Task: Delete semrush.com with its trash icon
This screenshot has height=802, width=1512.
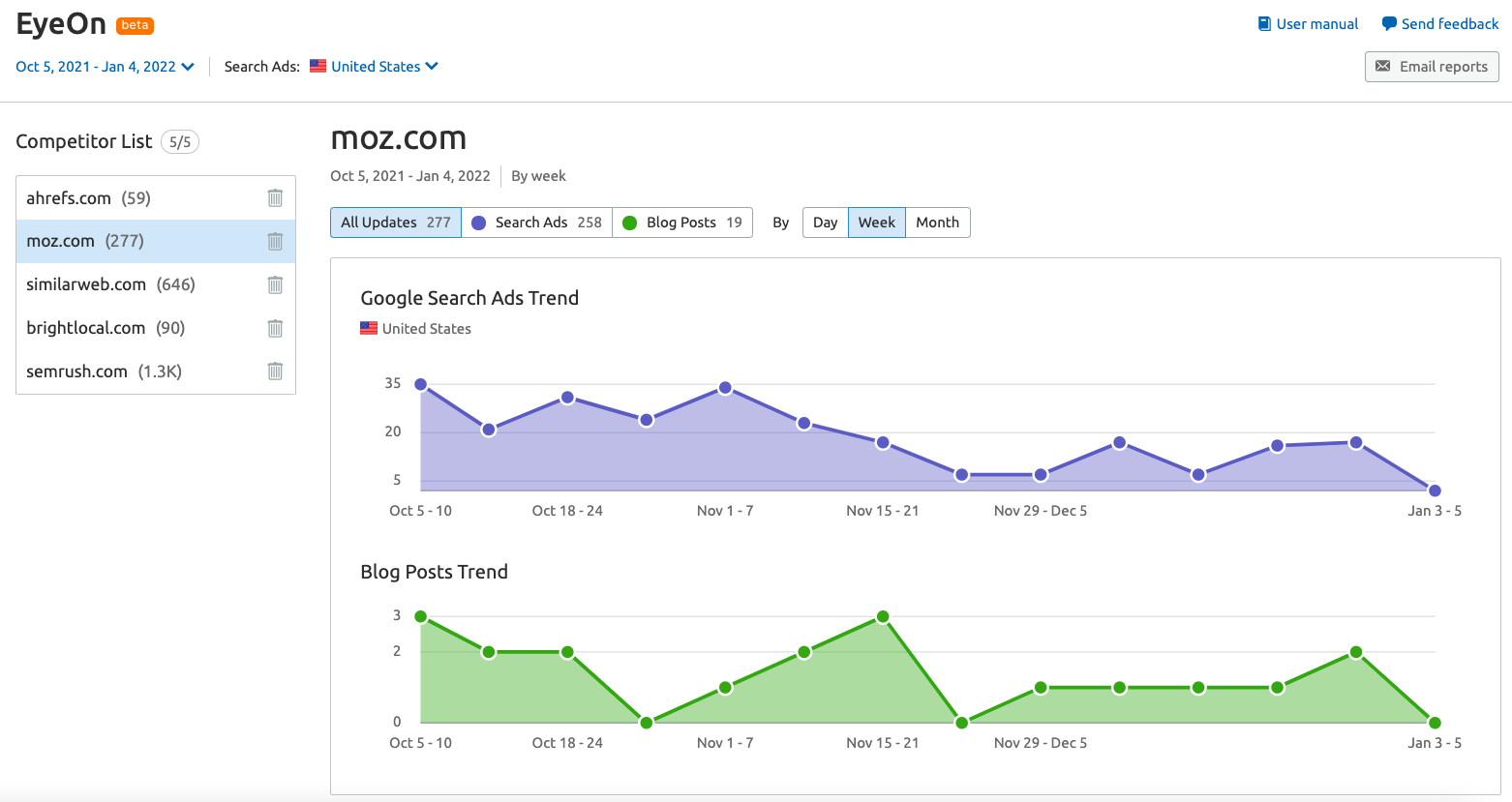Action: pos(275,371)
